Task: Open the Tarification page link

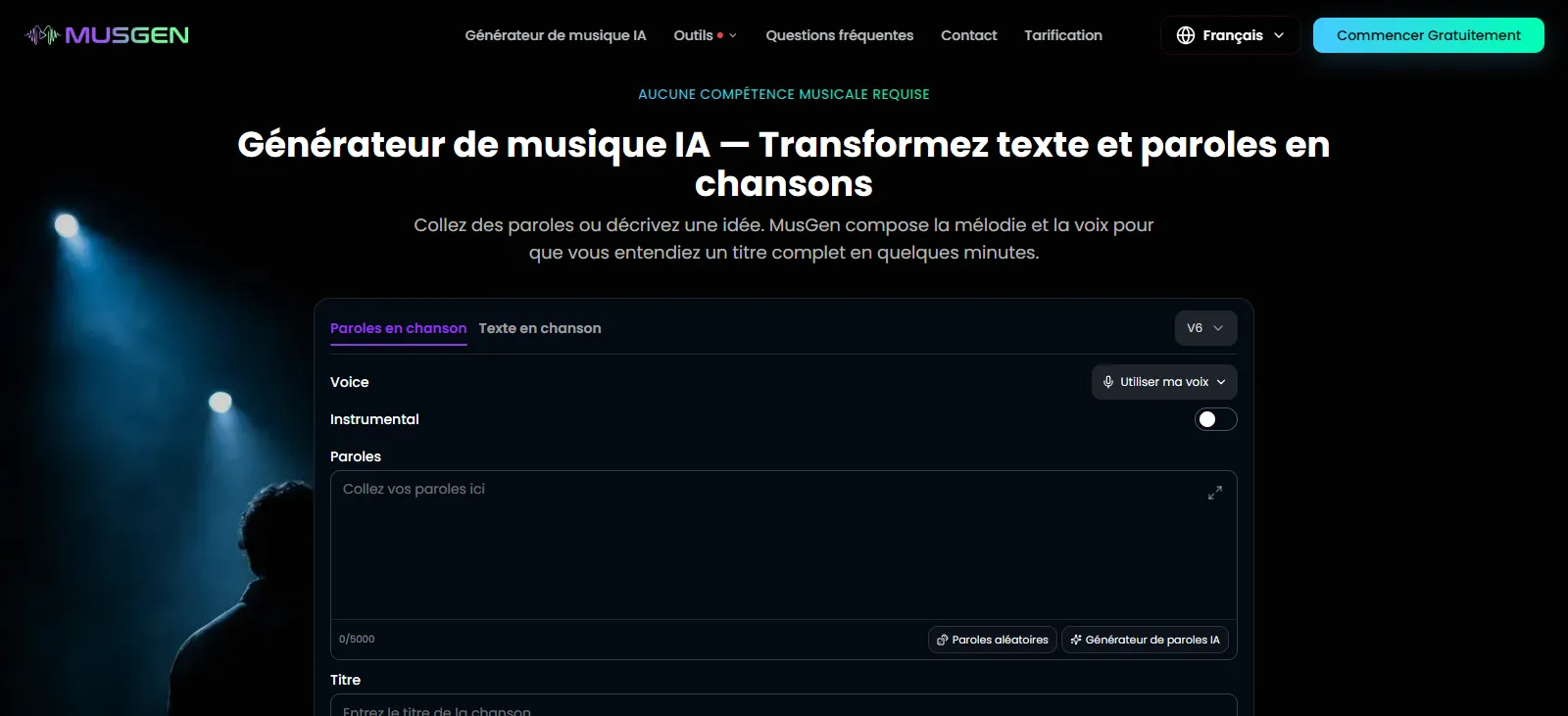Action: click(x=1063, y=35)
